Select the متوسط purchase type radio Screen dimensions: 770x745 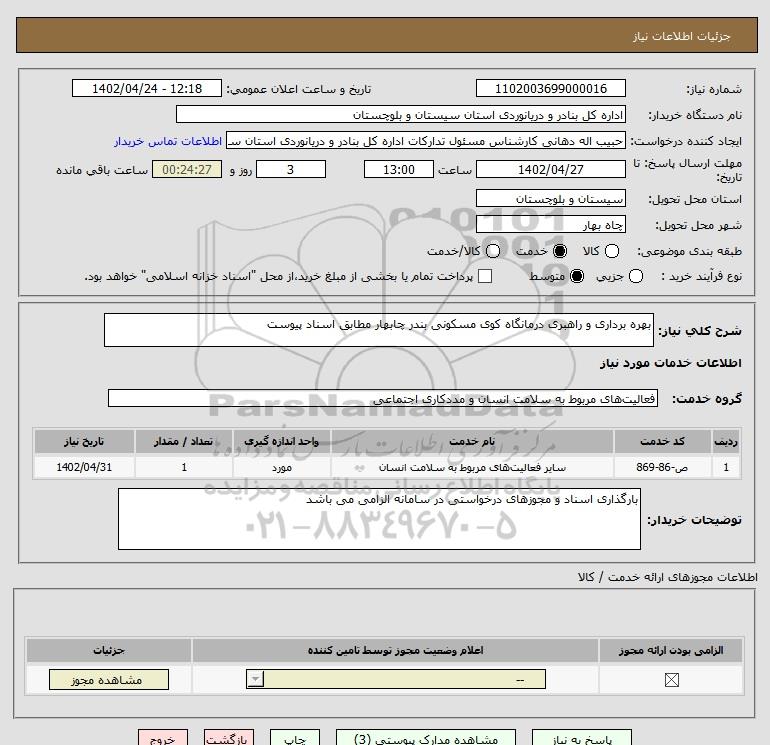pyautogui.click(x=577, y=276)
